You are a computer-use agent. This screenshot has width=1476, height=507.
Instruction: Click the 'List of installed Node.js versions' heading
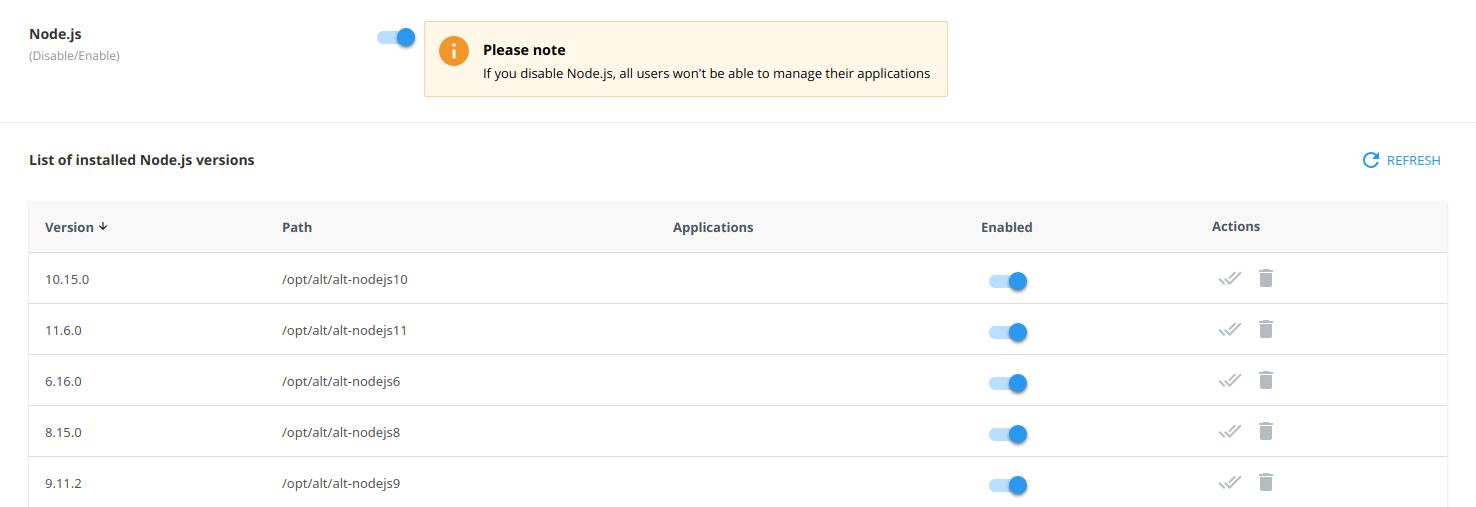pos(142,159)
